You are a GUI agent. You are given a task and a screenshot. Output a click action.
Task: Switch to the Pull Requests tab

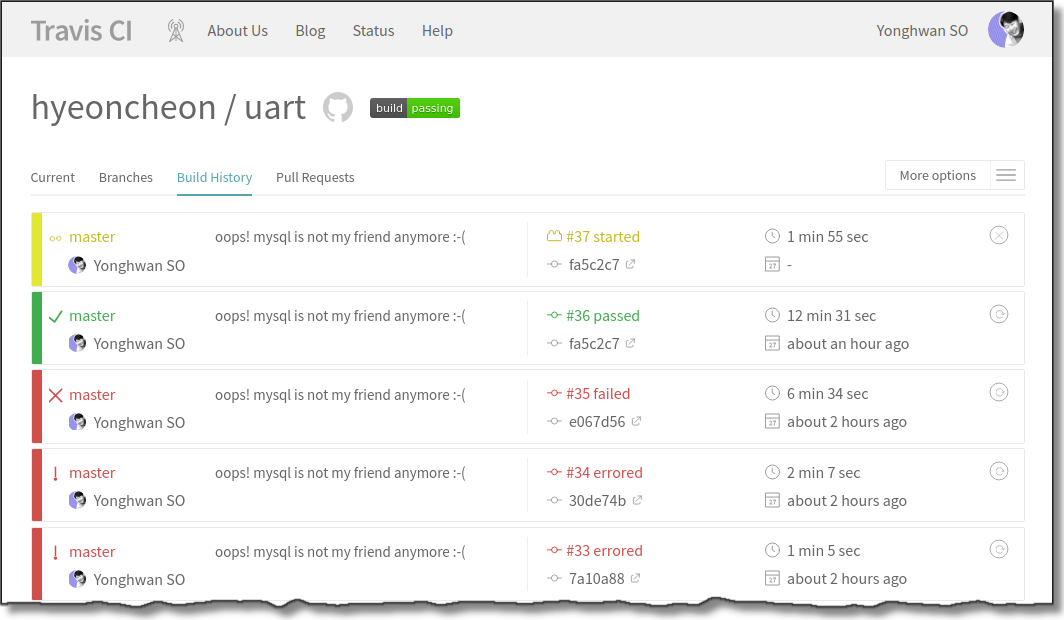315,178
